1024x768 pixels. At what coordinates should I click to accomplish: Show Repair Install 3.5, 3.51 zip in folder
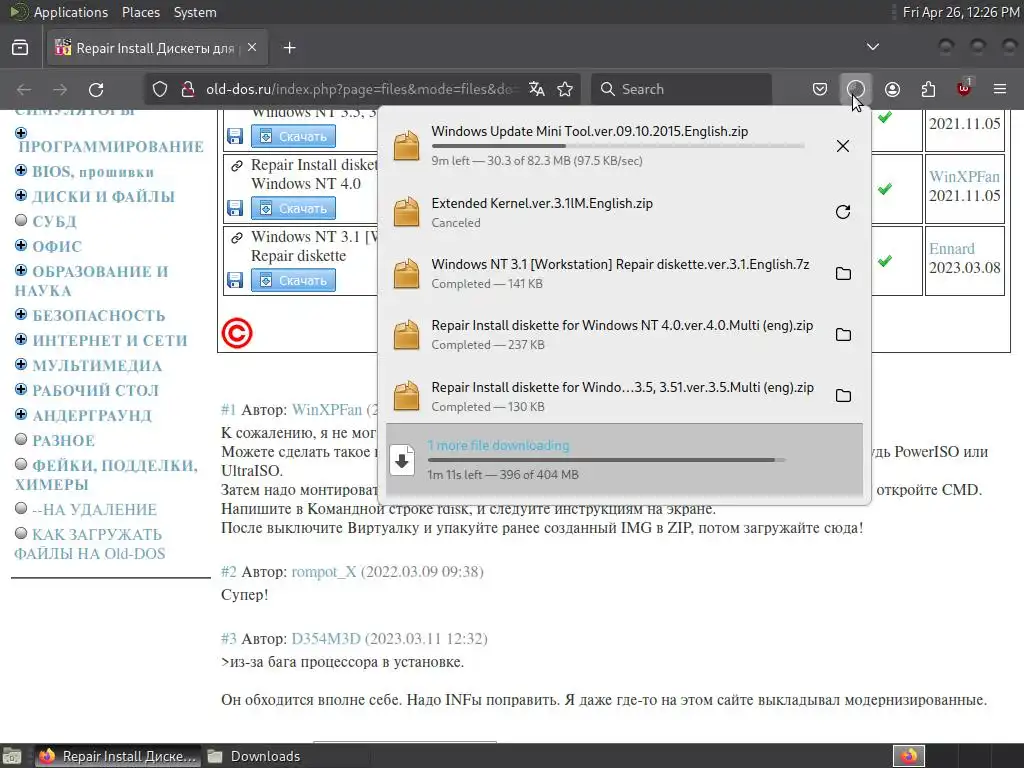click(x=843, y=396)
